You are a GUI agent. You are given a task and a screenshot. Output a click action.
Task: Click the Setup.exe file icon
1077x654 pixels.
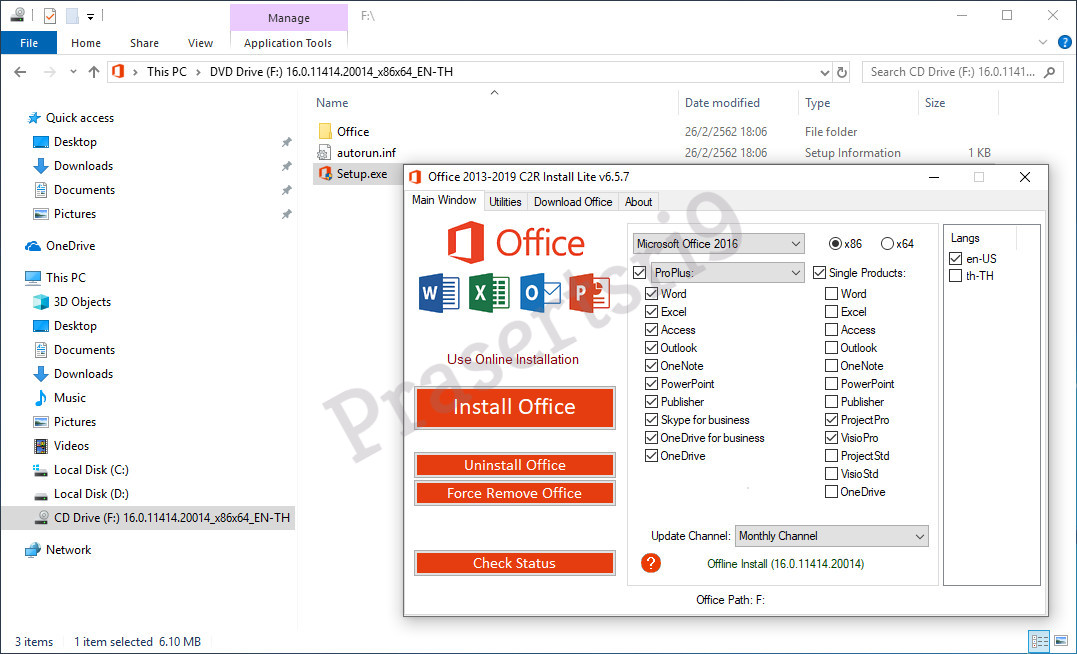pyautogui.click(x=325, y=174)
